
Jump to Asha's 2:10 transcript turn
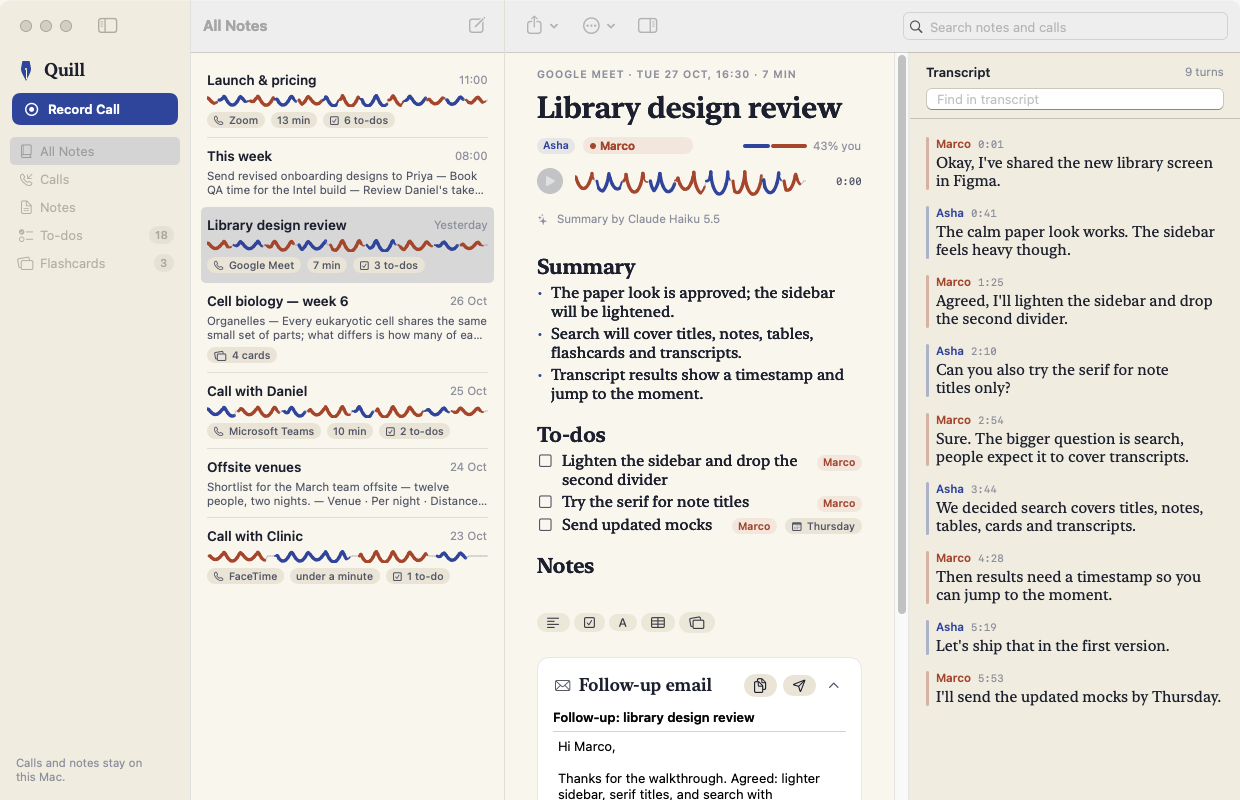click(1075, 370)
